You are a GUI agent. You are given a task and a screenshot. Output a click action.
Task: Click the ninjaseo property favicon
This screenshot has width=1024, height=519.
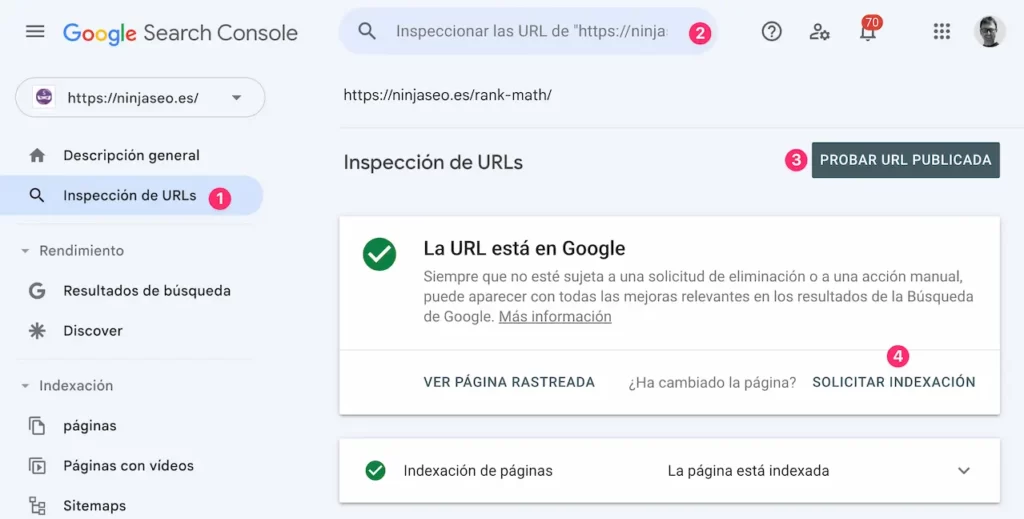pos(44,97)
